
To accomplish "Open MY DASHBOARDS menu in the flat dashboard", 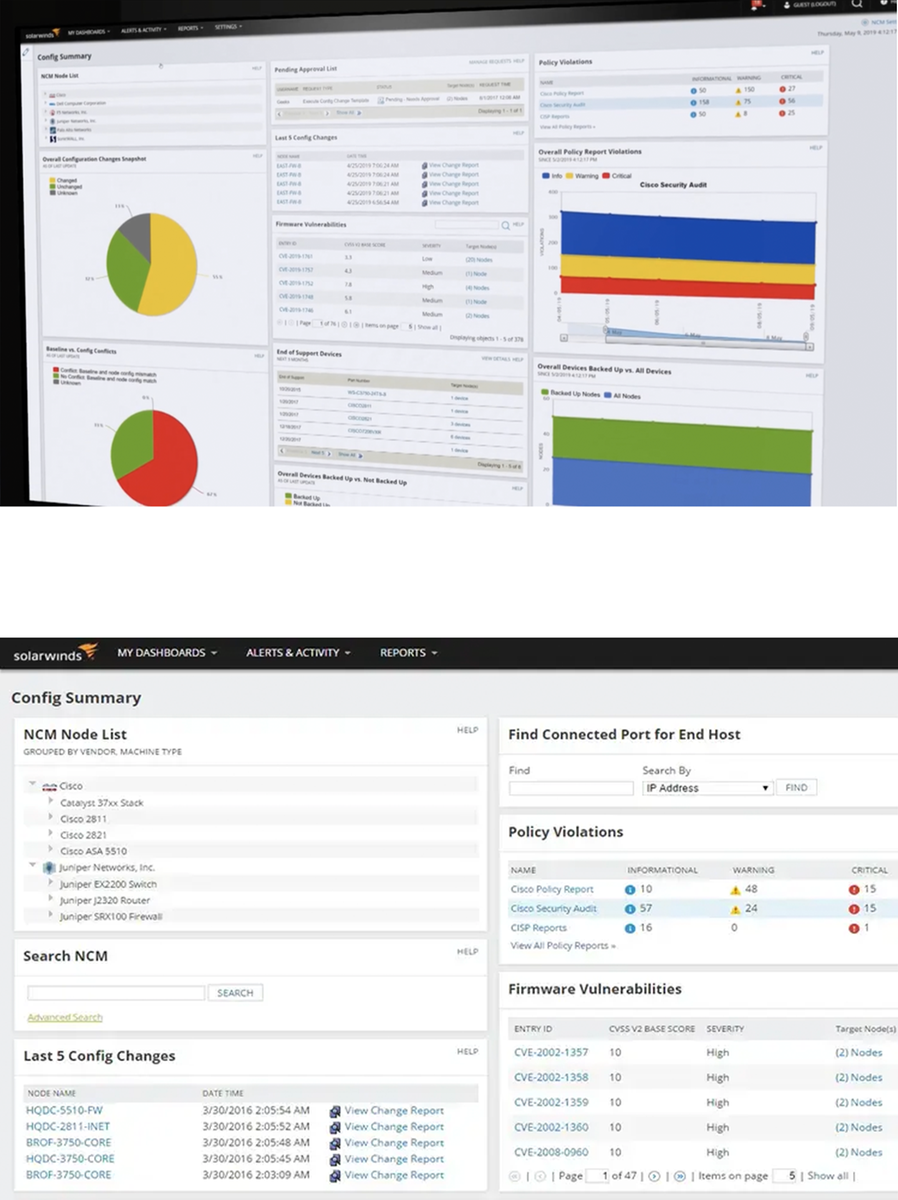I will 167,653.
